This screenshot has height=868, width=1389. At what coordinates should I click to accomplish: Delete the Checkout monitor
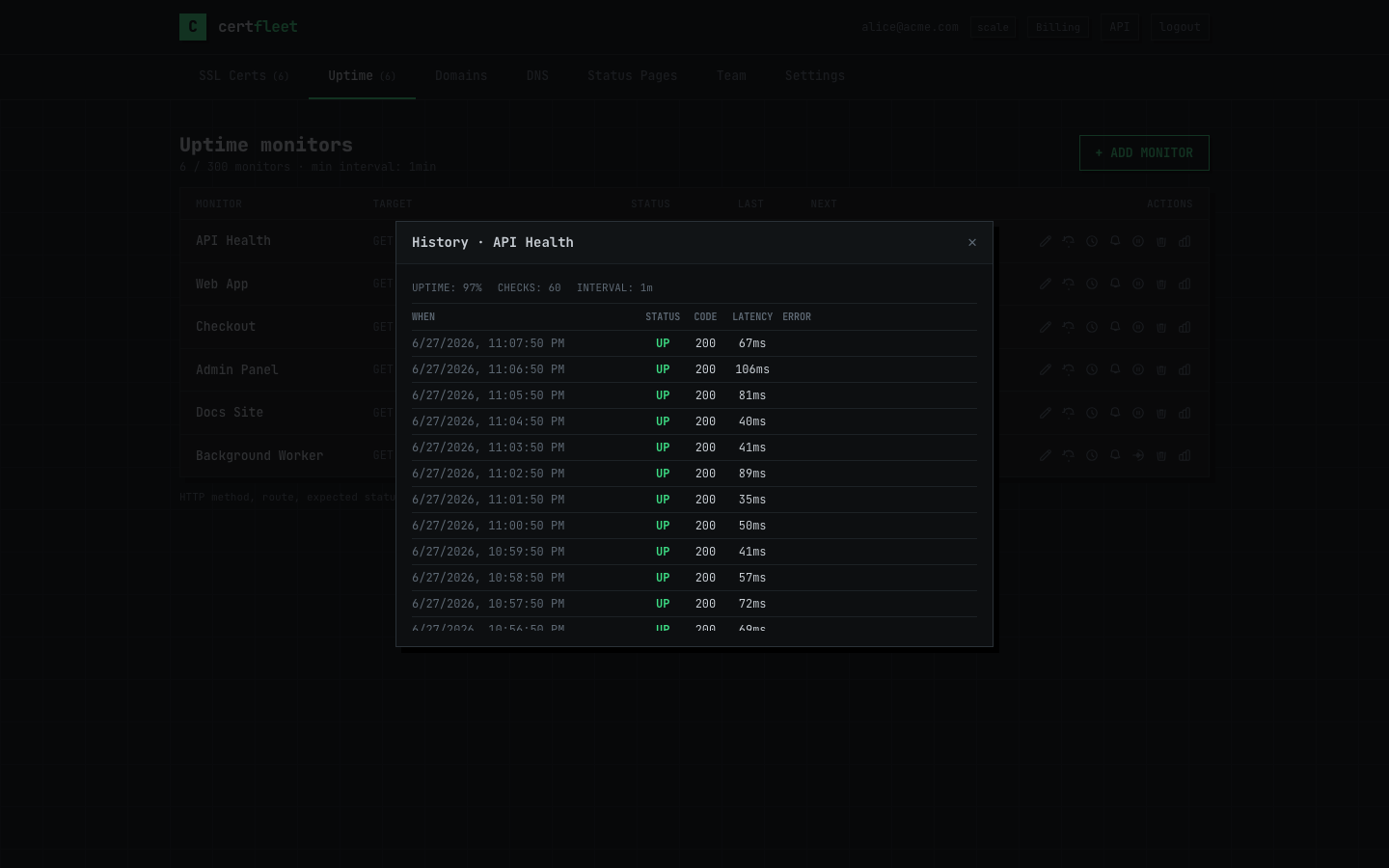pyautogui.click(x=1161, y=327)
